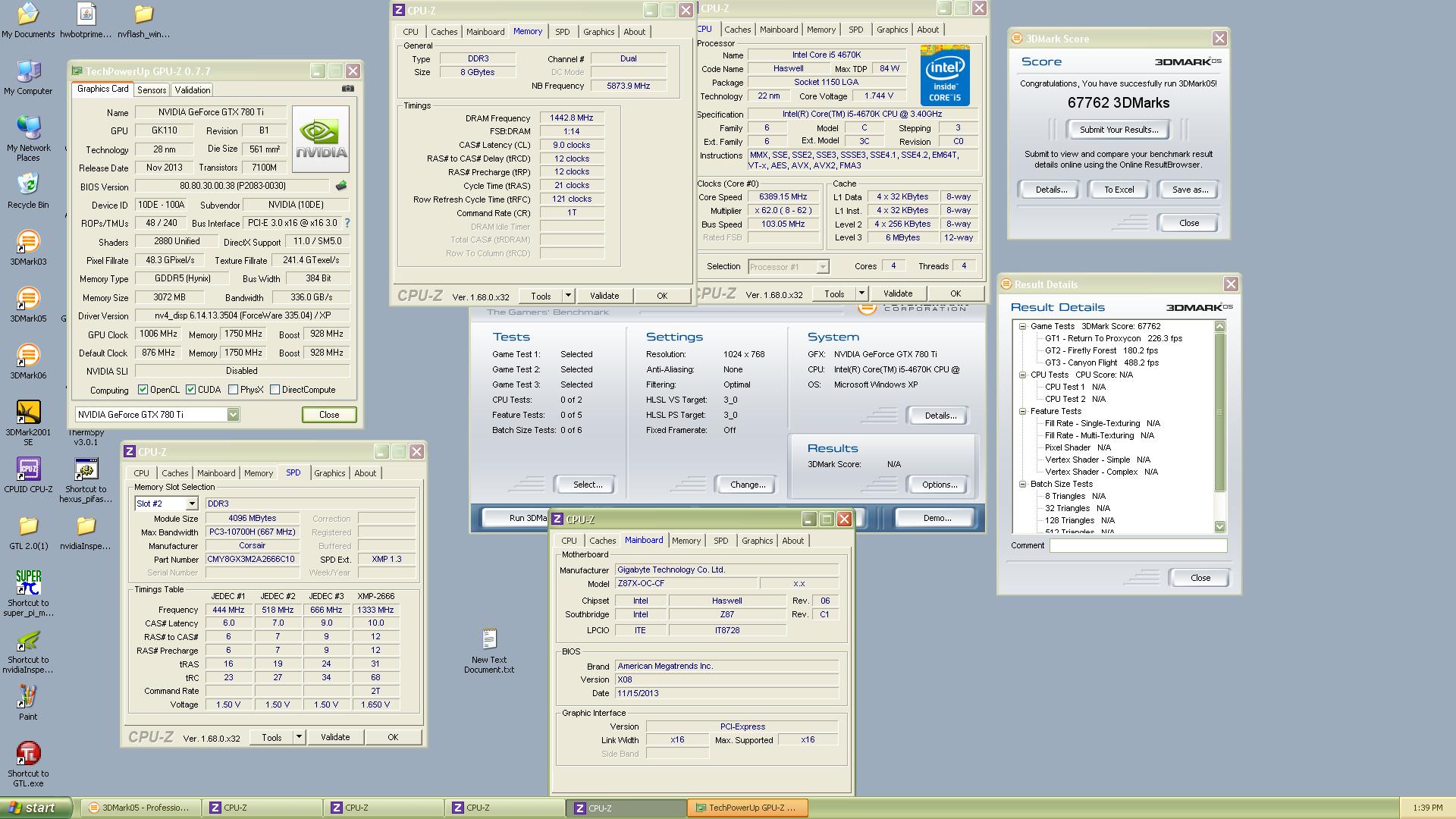
Task: Click Result Details scrollbar down arrow
Action: point(1219,526)
